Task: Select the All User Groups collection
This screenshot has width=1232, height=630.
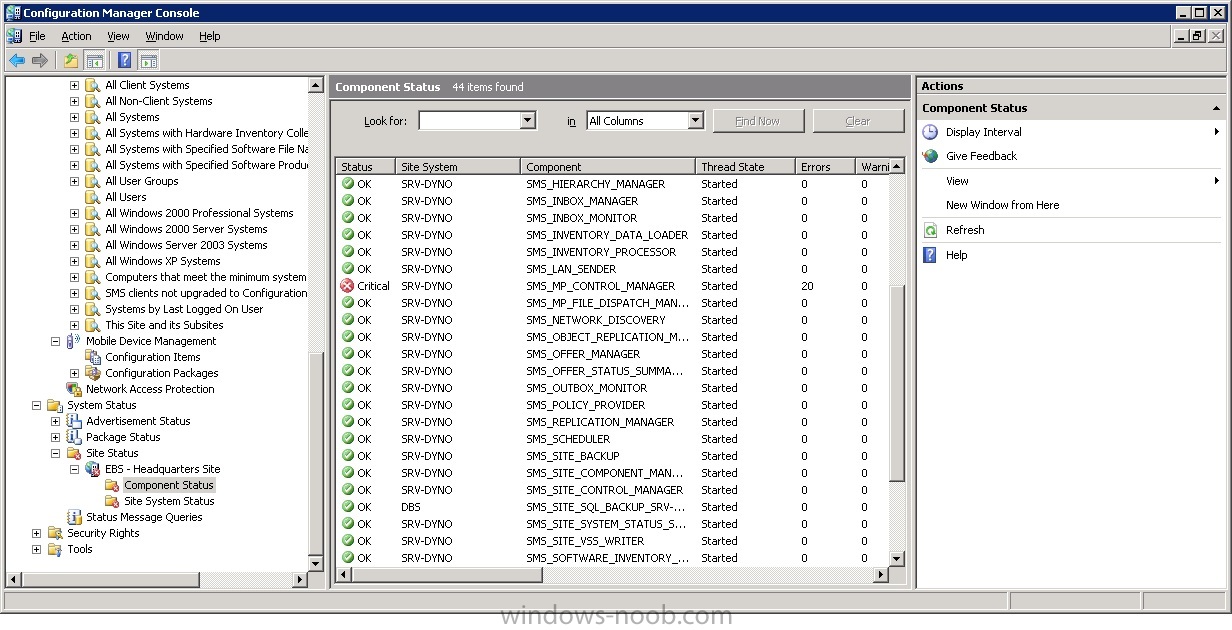Action: (142, 181)
